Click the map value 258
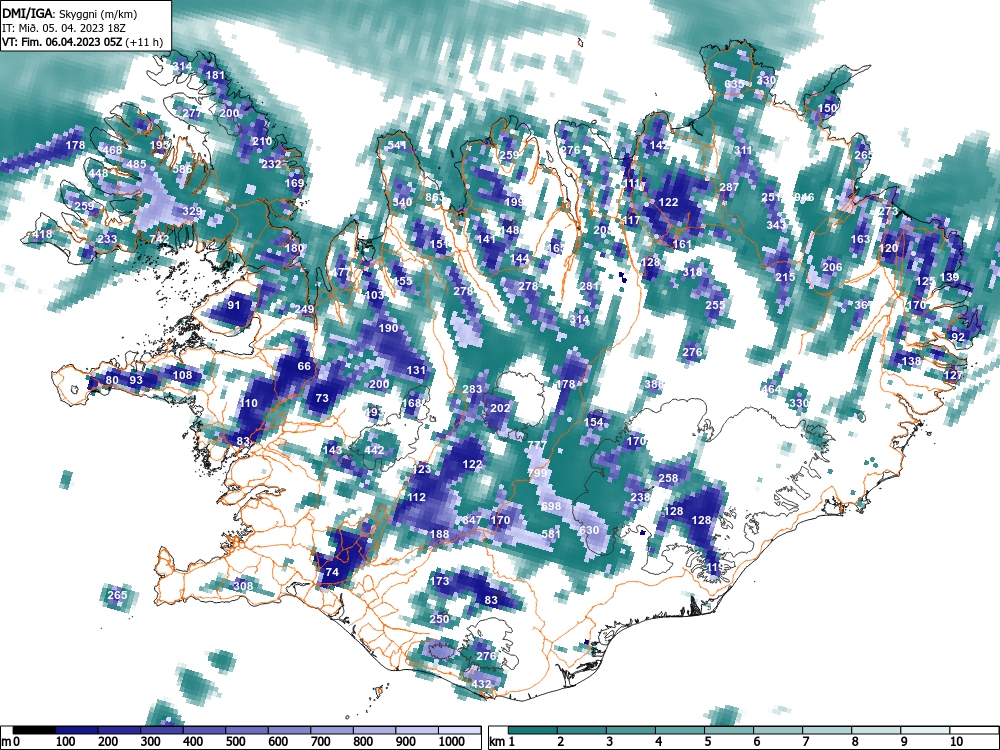 click(668, 478)
